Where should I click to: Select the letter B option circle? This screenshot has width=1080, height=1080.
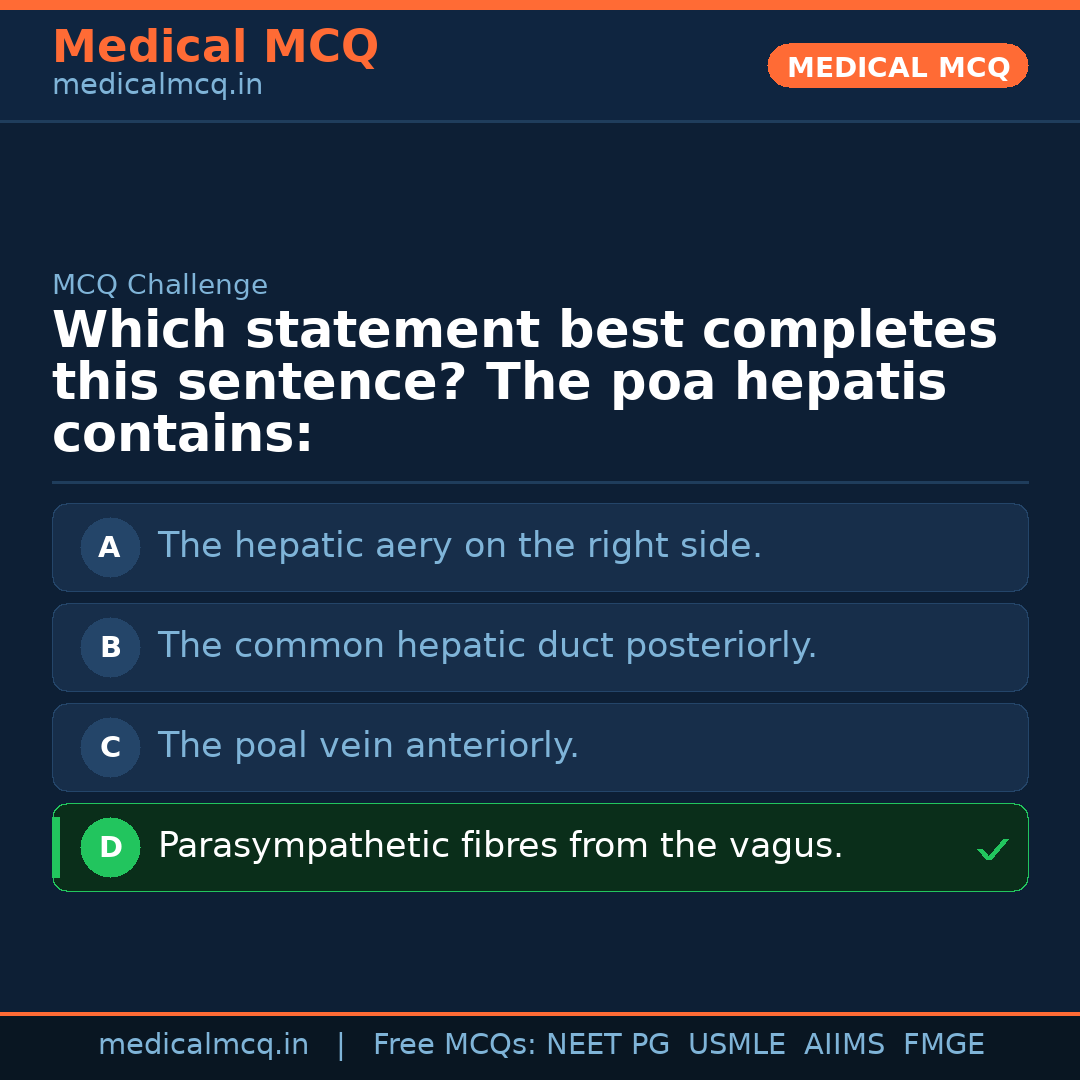(x=110, y=647)
